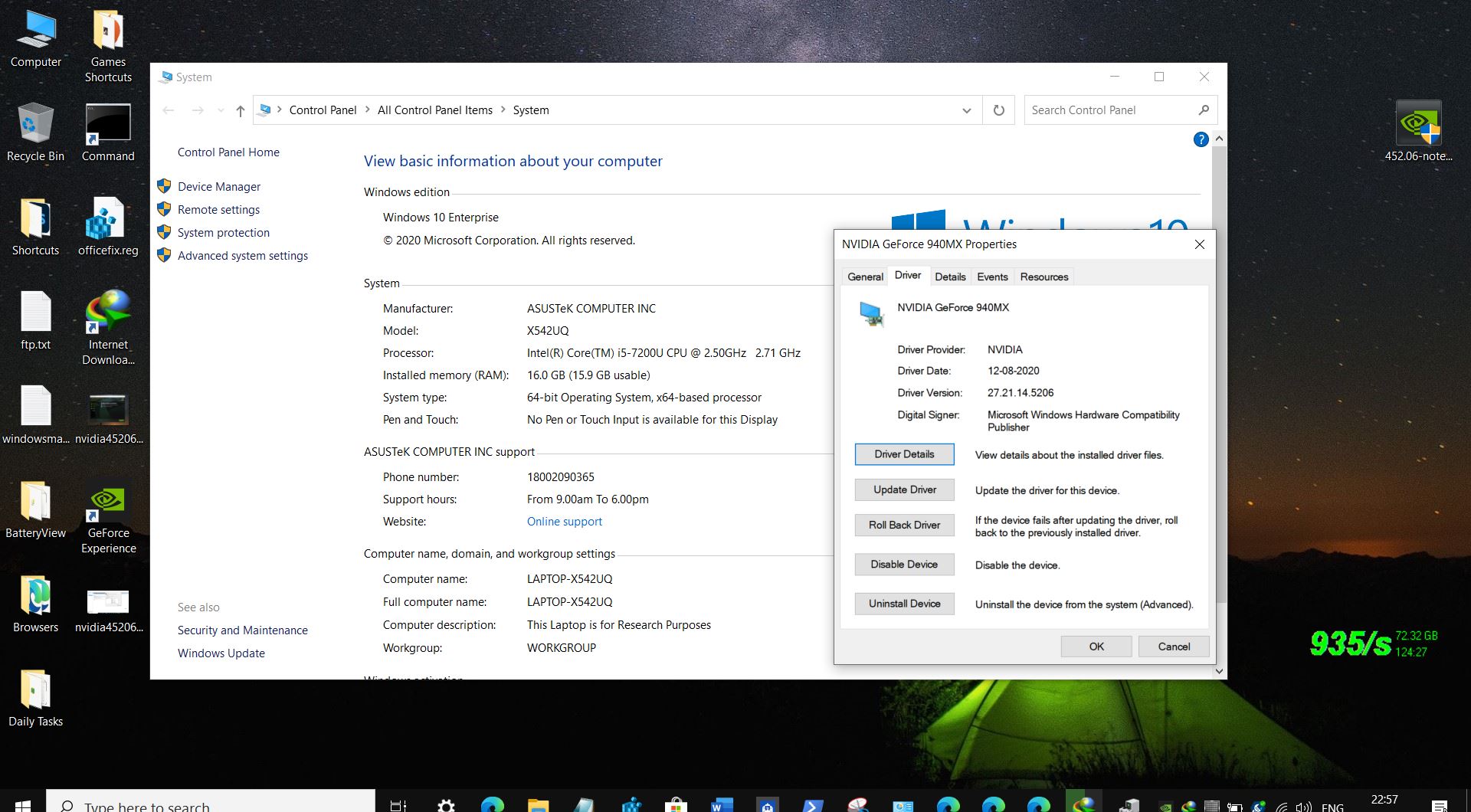Open File Explorer from the taskbar
The width and height of the screenshot is (1471, 812).
click(x=538, y=805)
